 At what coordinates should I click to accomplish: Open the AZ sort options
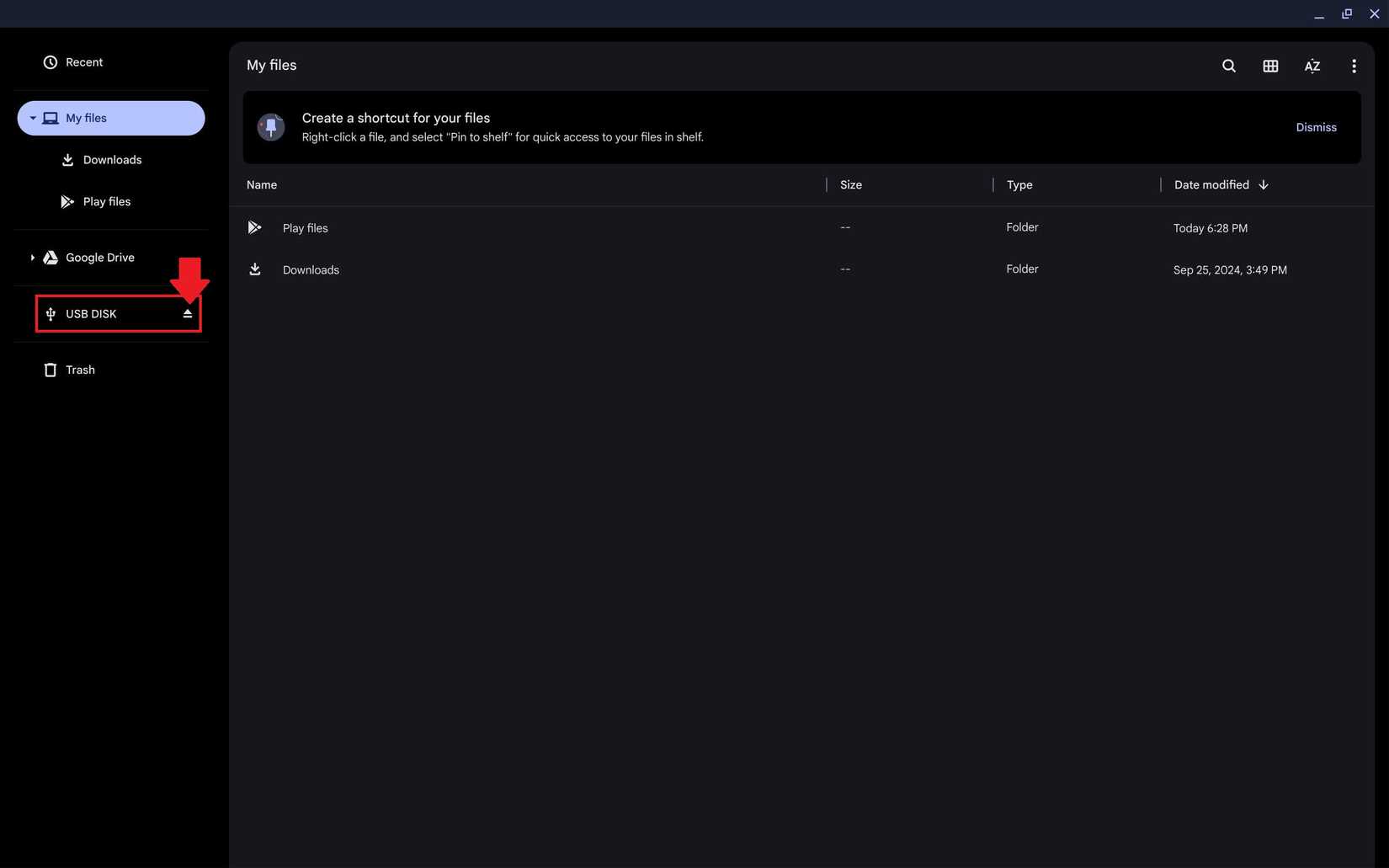(x=1312, y=66)
